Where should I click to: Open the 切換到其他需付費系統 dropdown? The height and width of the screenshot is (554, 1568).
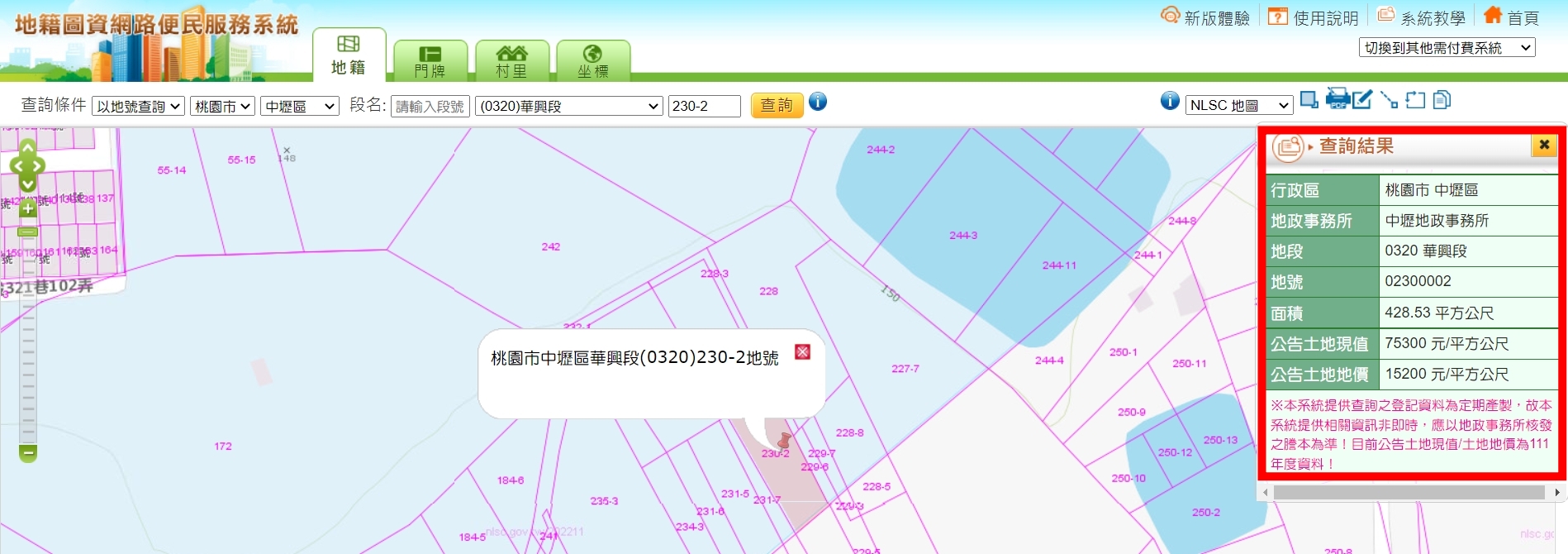pyautogui.click(x=1447, y=48)
